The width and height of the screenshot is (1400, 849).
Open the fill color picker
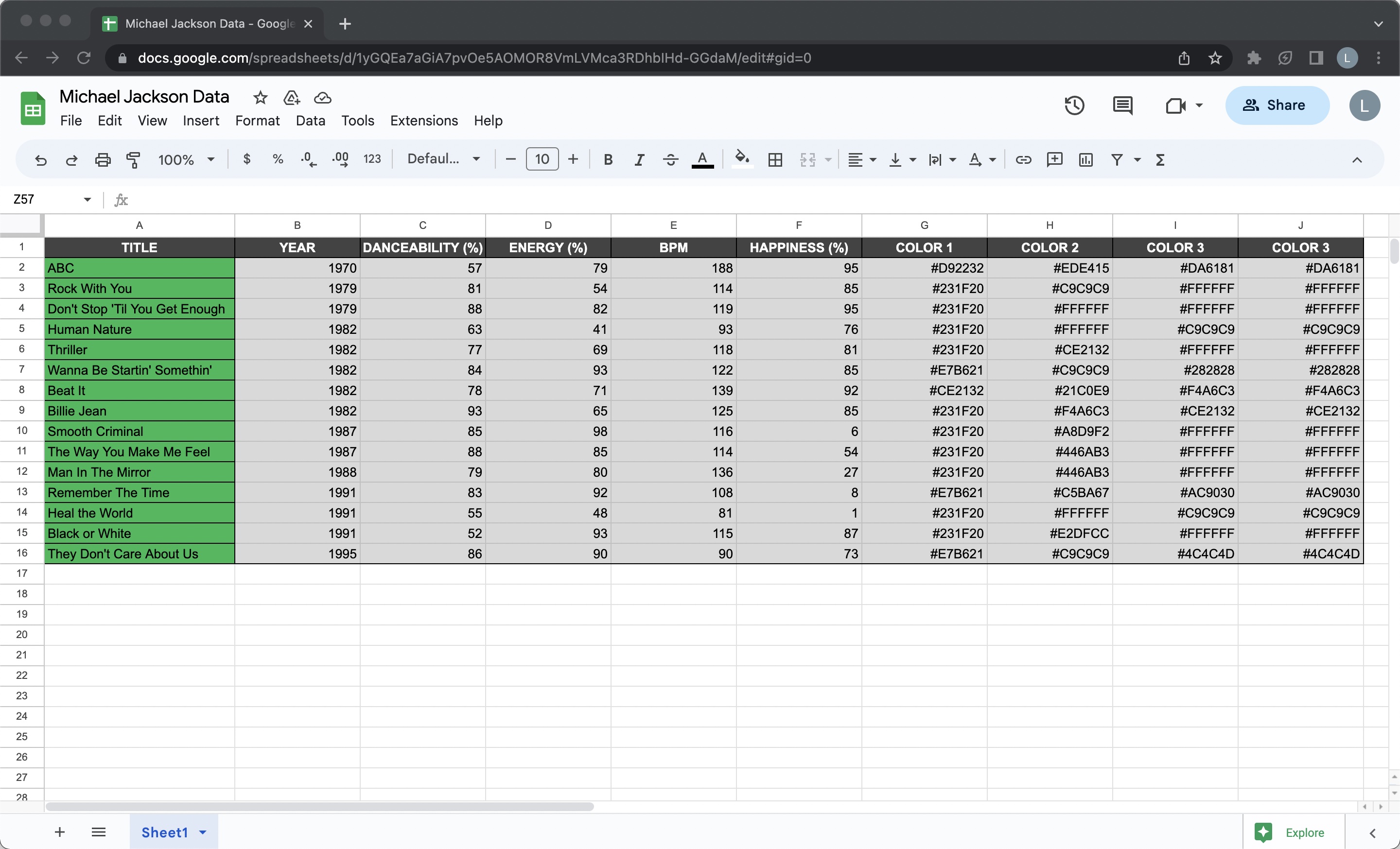click(x=742, y=159)
